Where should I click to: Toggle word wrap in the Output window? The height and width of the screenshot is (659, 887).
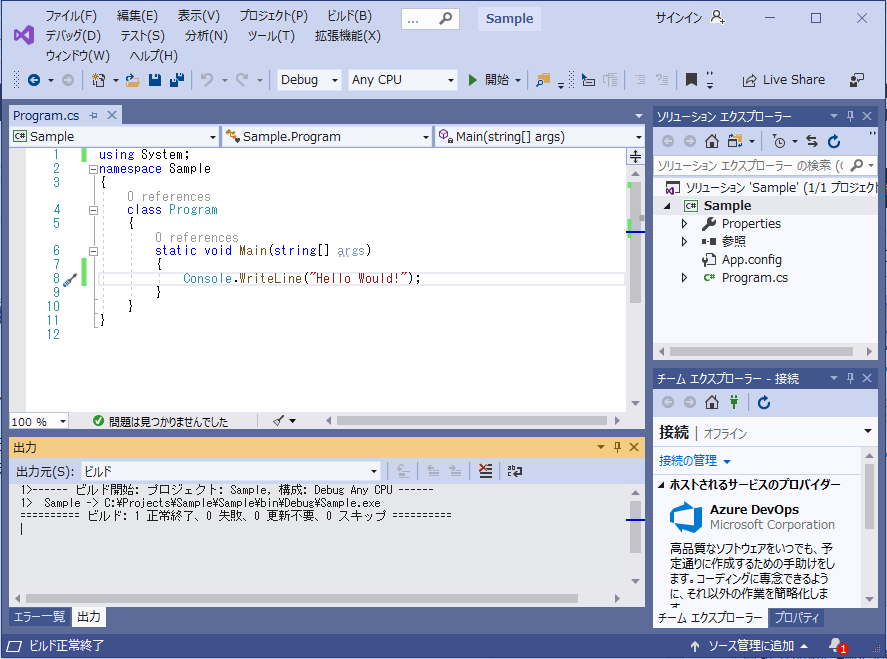515,471
